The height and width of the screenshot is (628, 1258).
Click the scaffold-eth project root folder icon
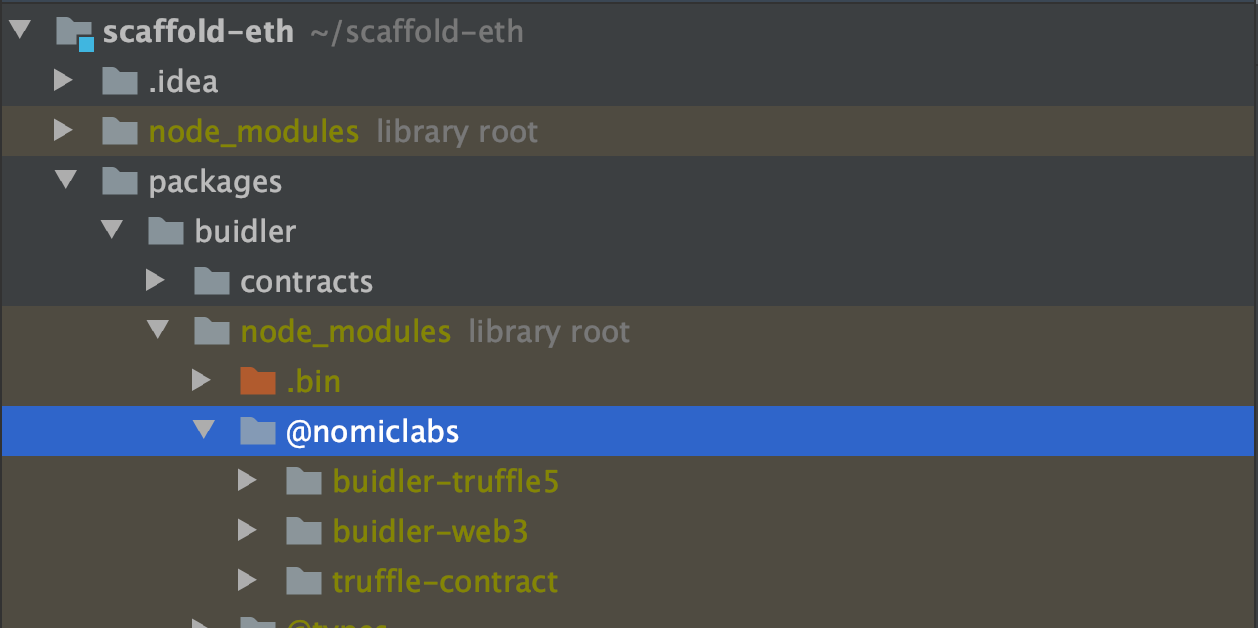(76, 31)
